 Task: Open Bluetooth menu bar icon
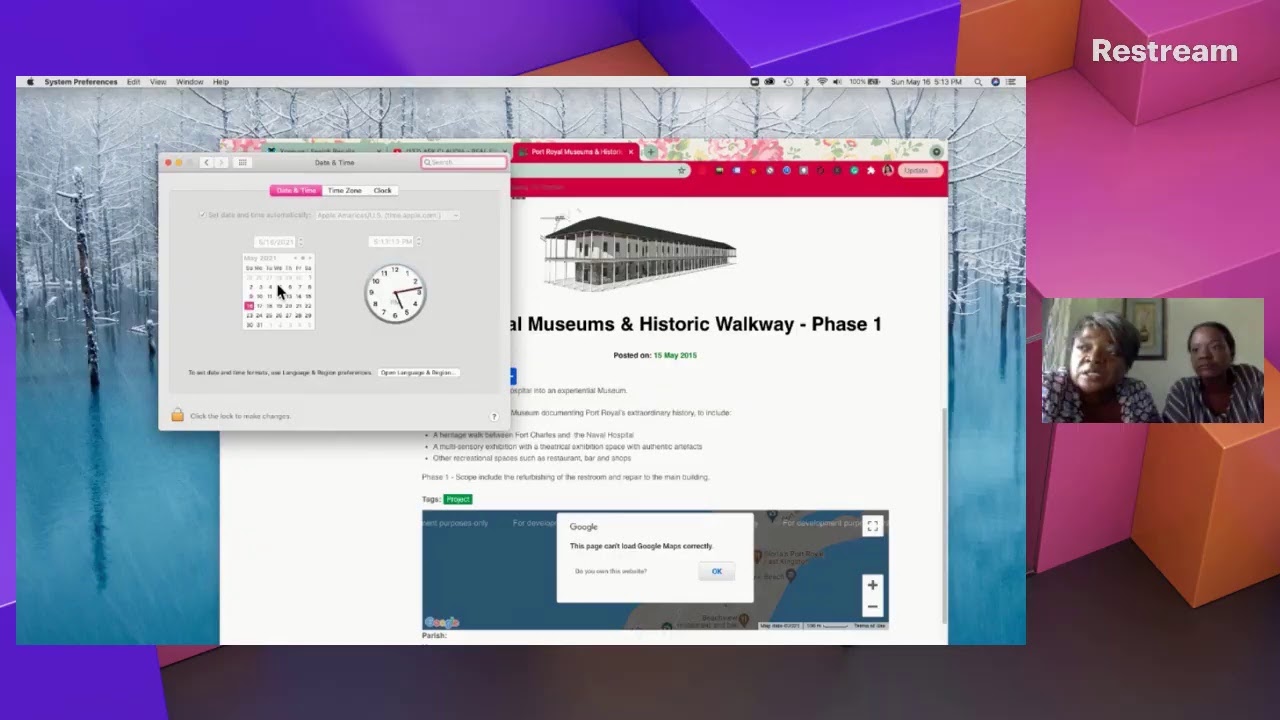click(x=806, y=82)
